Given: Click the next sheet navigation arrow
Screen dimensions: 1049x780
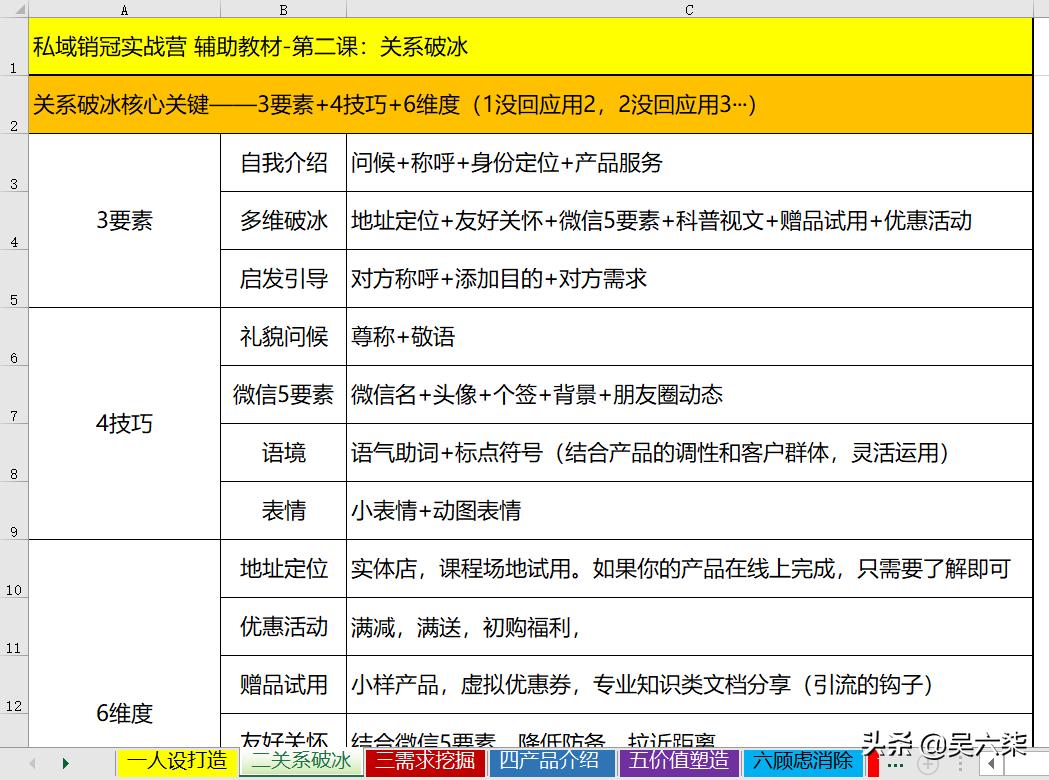Looking at the screenshot, I should [x=64, y=763].
